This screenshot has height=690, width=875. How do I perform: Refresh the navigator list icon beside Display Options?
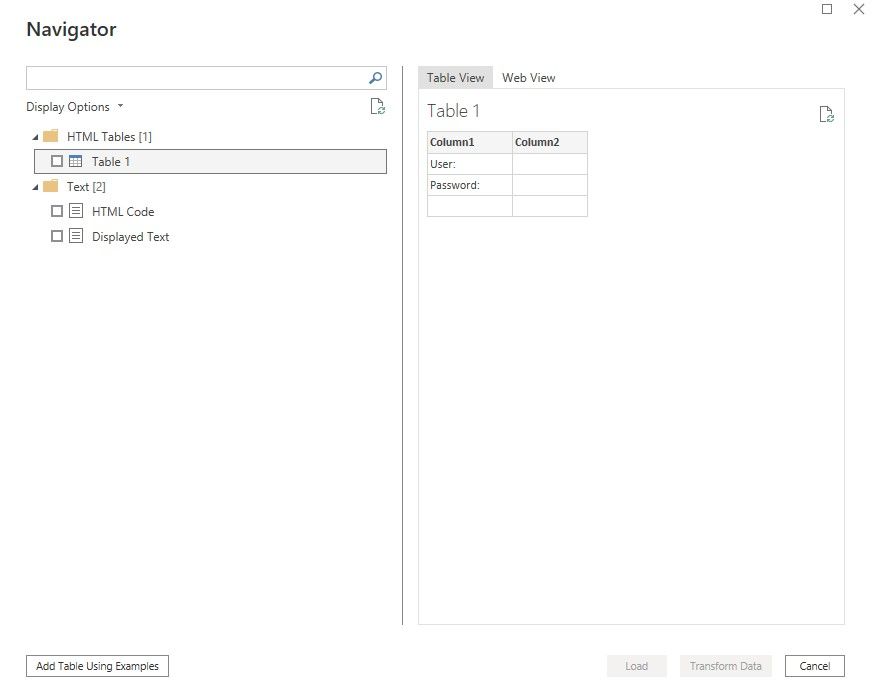pos(378,106)
